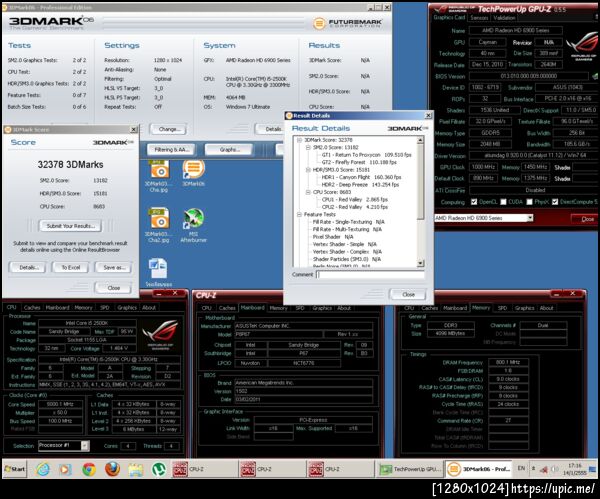The image size is (600, 499).
Task: Click the Change... button under Settings
Action: [x=169, y=129]
